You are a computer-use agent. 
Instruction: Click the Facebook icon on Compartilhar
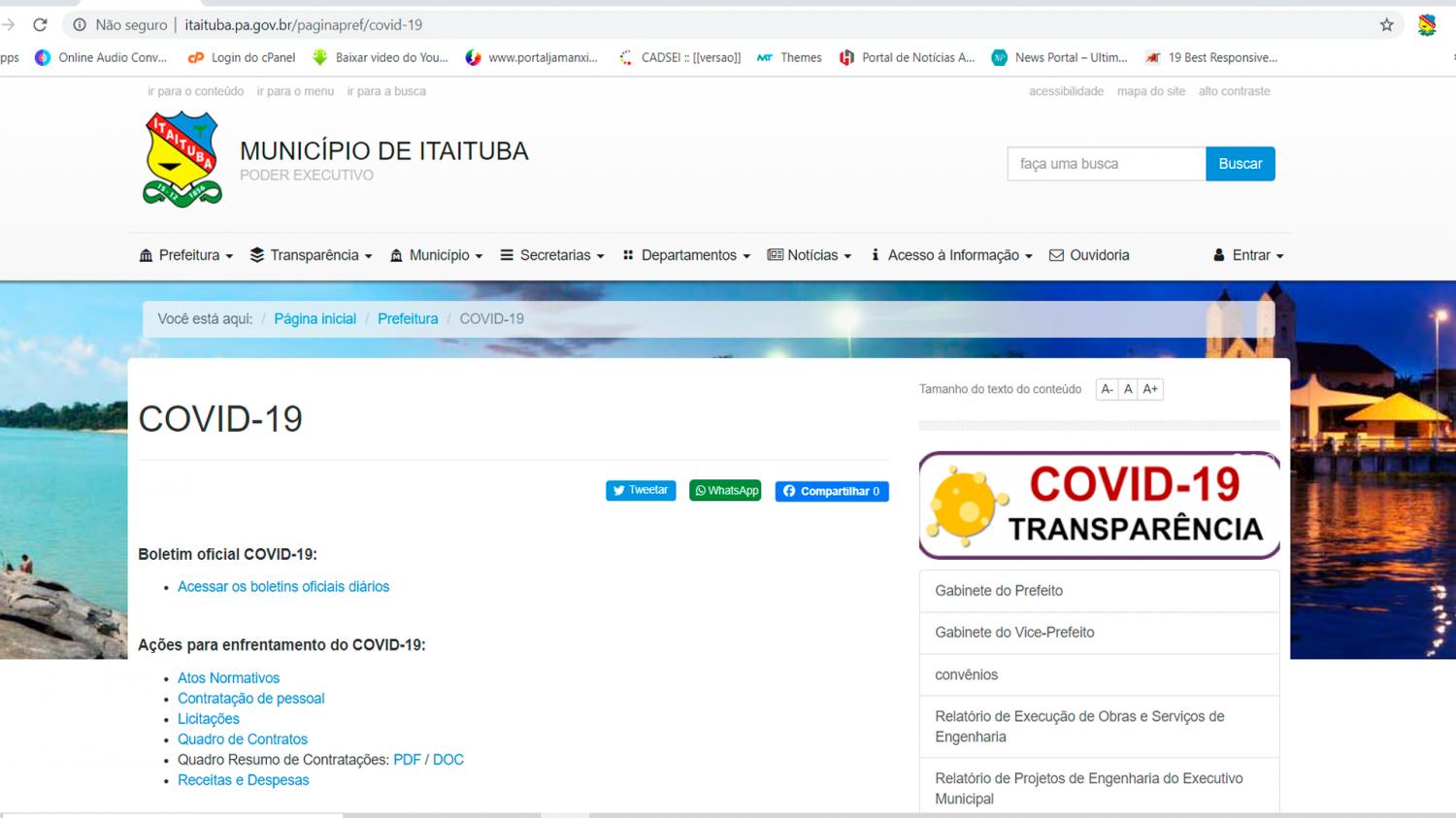[x=790, y=491]
